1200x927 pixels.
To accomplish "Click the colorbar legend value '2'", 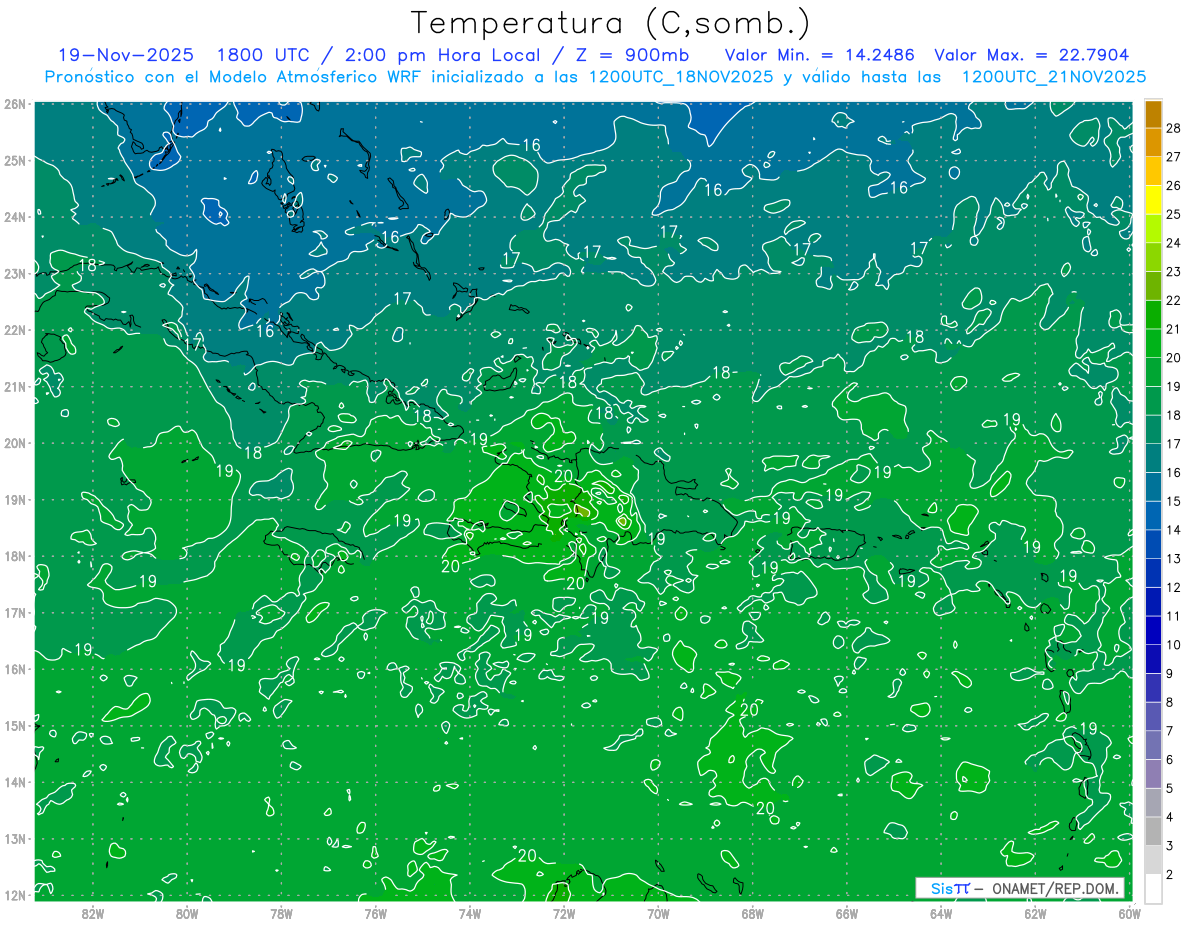I will 1170,875.
